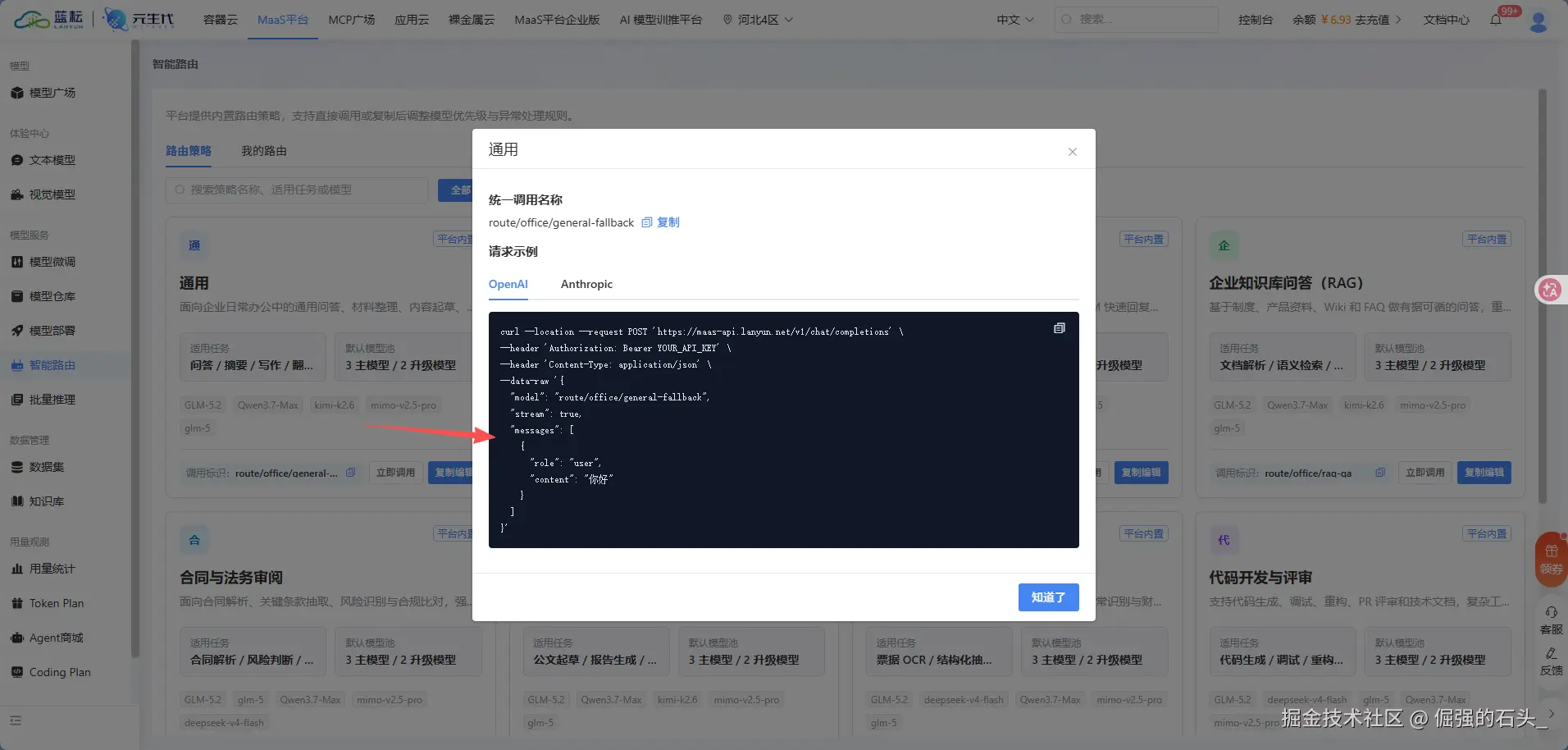Screen dimensions: 1568x750
Task: Open the 反馈 feedback floating icon
Action: click(x=1551, y=661)
